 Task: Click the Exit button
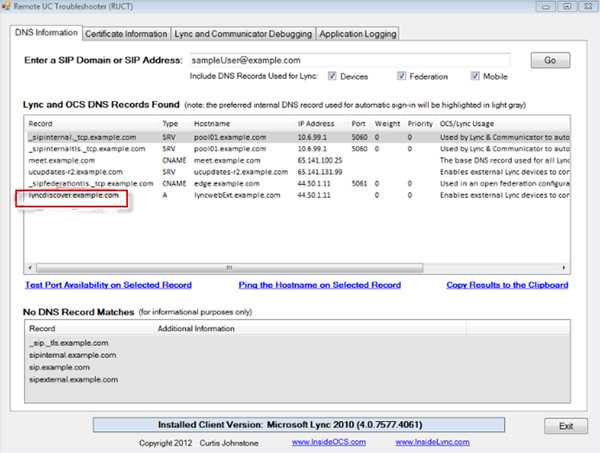pyautogui.click(x=565, y=425)
